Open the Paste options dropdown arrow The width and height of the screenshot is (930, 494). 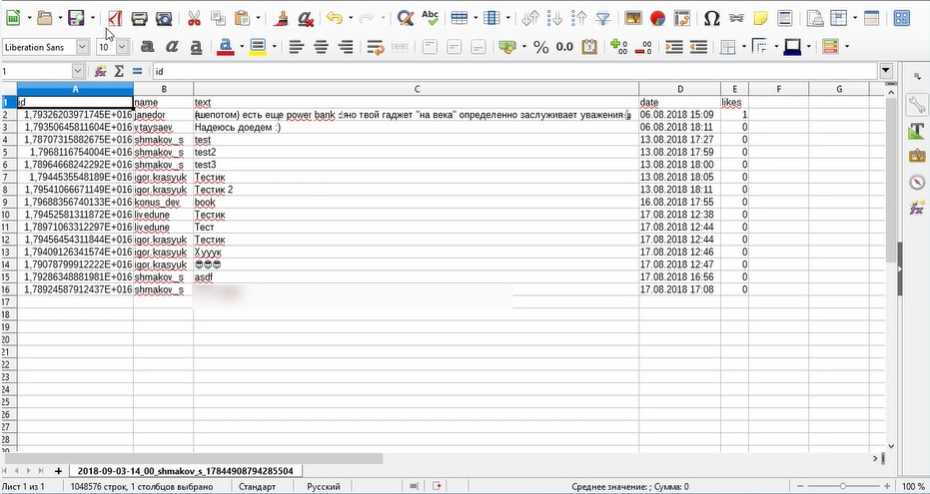[x=257, y=18]
